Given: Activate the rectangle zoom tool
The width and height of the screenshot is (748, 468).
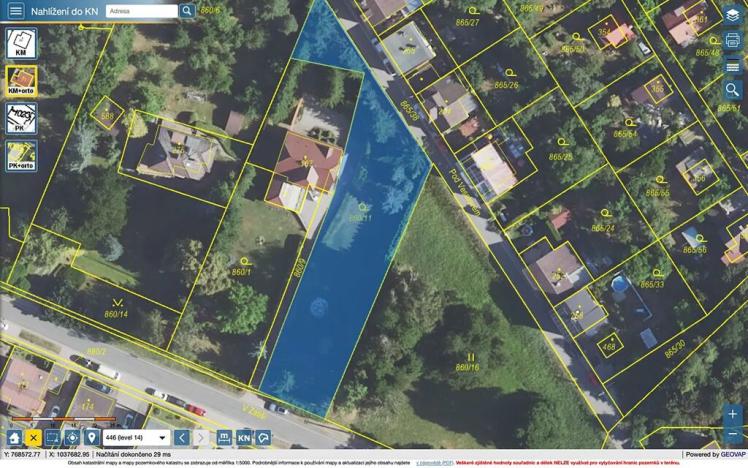Looking at the screenshot, I should click(52, 438).
